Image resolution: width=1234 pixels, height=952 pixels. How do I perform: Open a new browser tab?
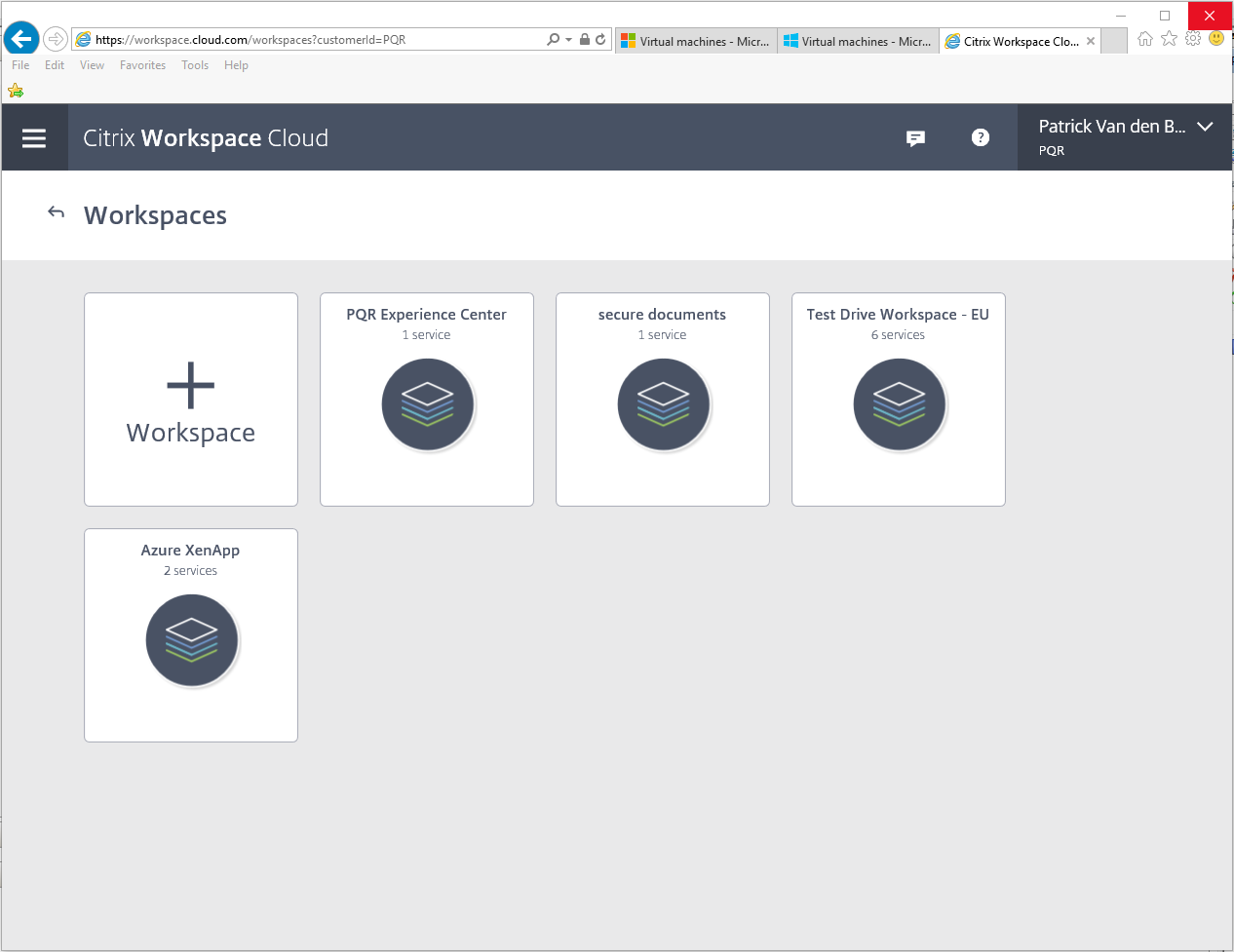click(1114, 41)
